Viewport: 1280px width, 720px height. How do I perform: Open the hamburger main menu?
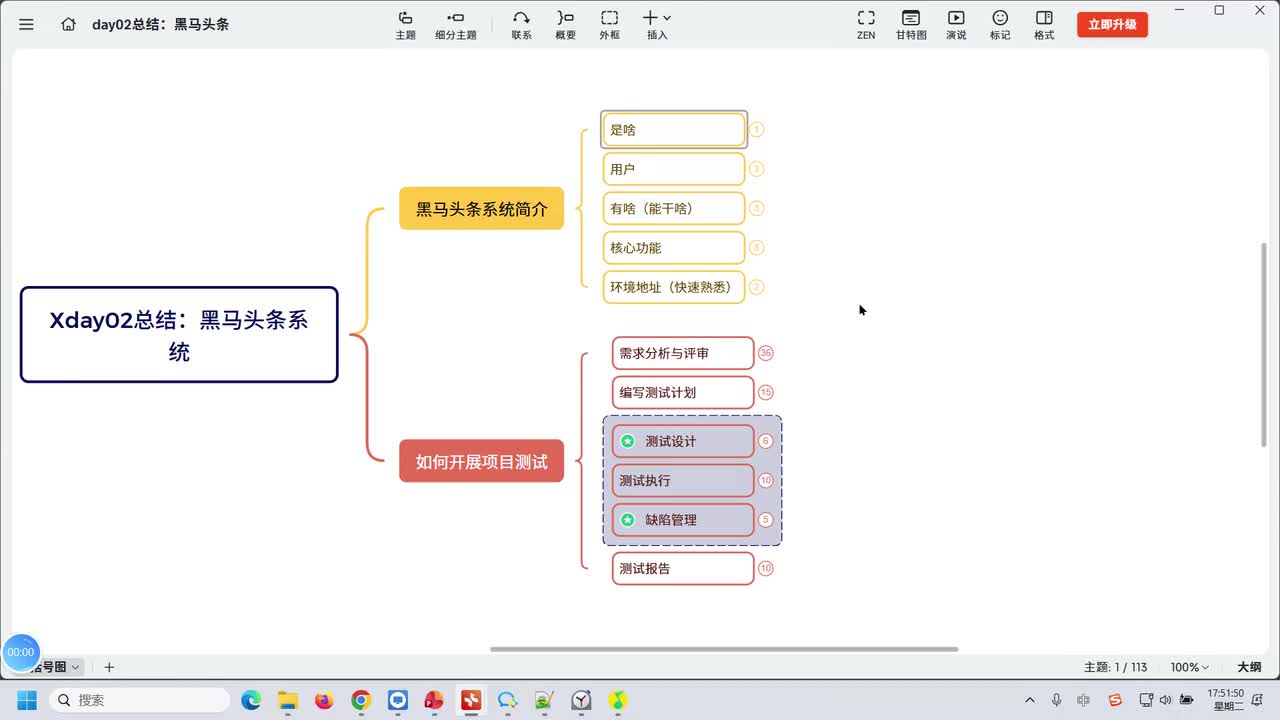26,24
